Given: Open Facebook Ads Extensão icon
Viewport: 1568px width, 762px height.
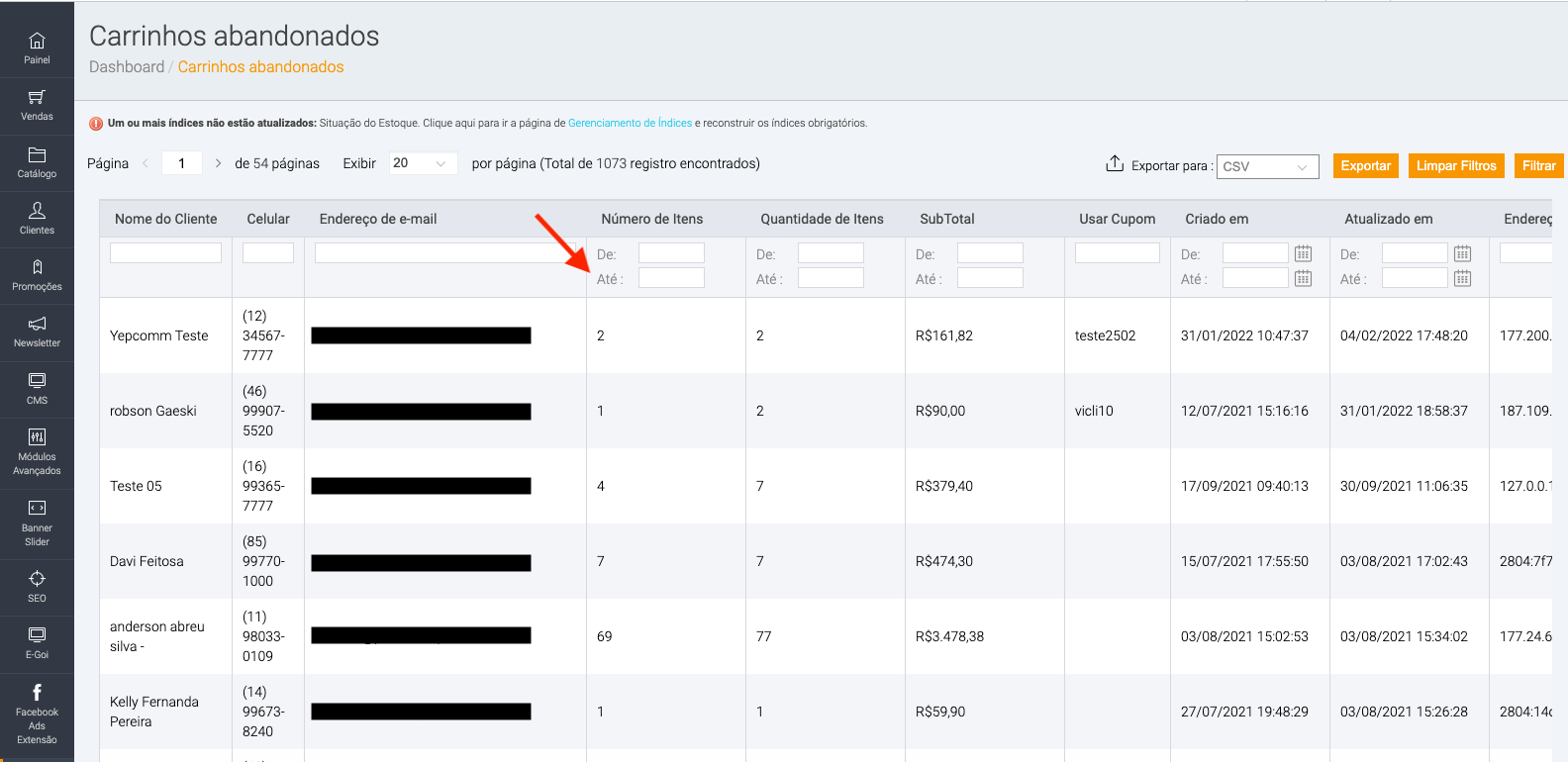Looking at the screenshot, I should pos(37,693).
